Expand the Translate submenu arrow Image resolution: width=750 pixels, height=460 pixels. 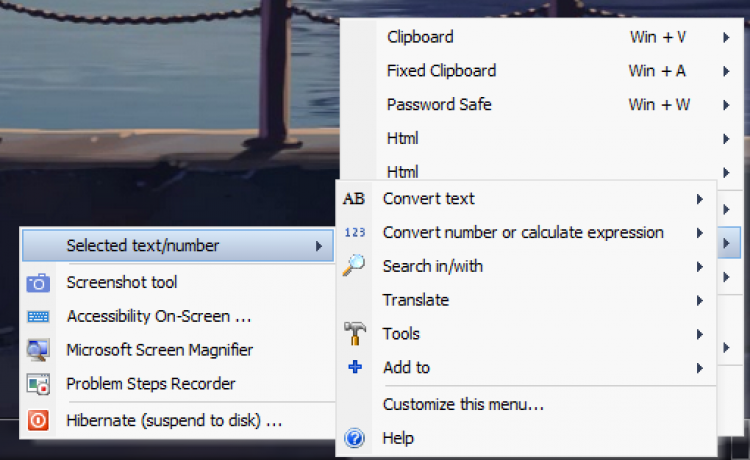click(700, 300)
